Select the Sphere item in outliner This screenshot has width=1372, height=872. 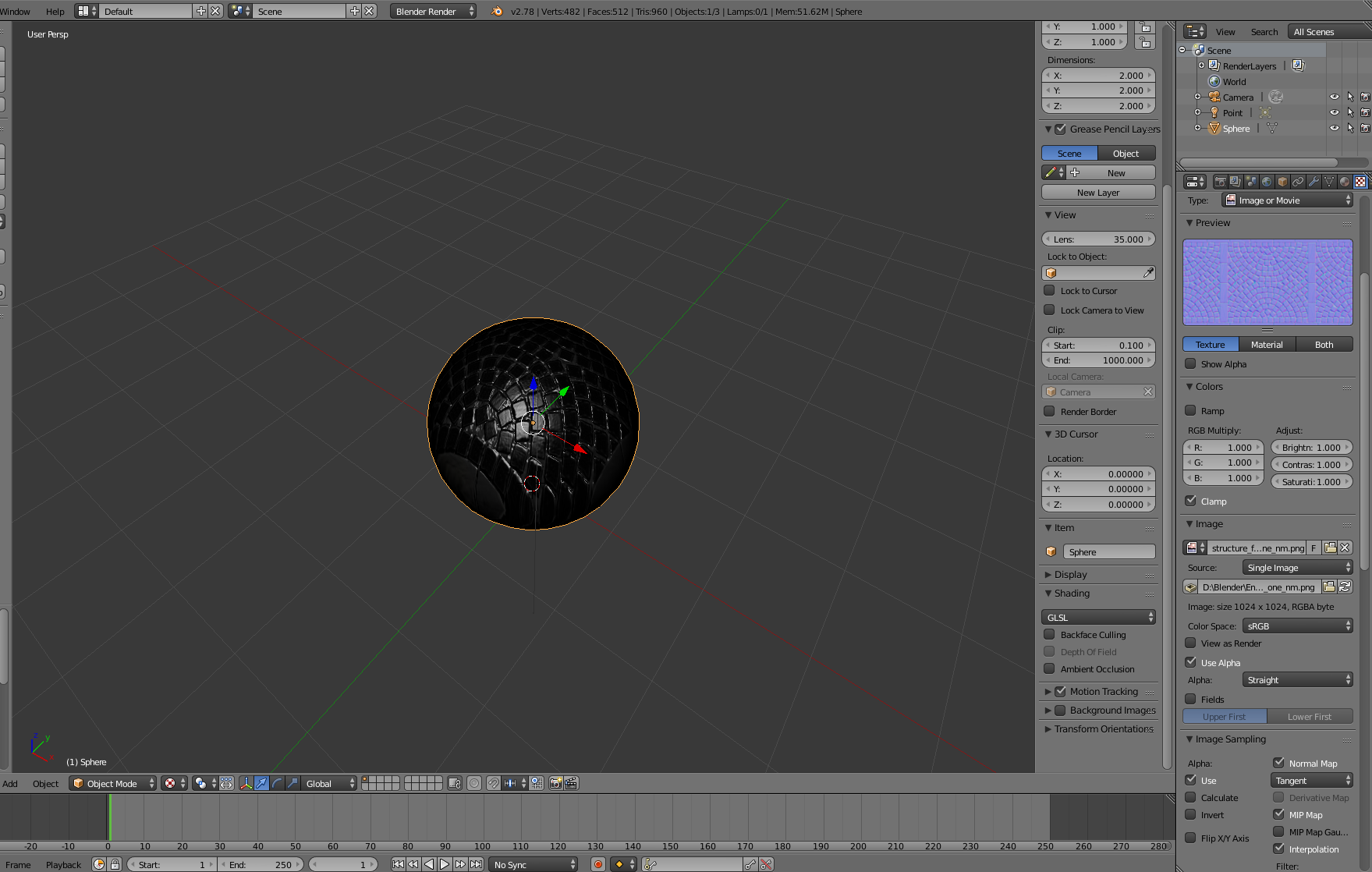(x=1236, y=128)
